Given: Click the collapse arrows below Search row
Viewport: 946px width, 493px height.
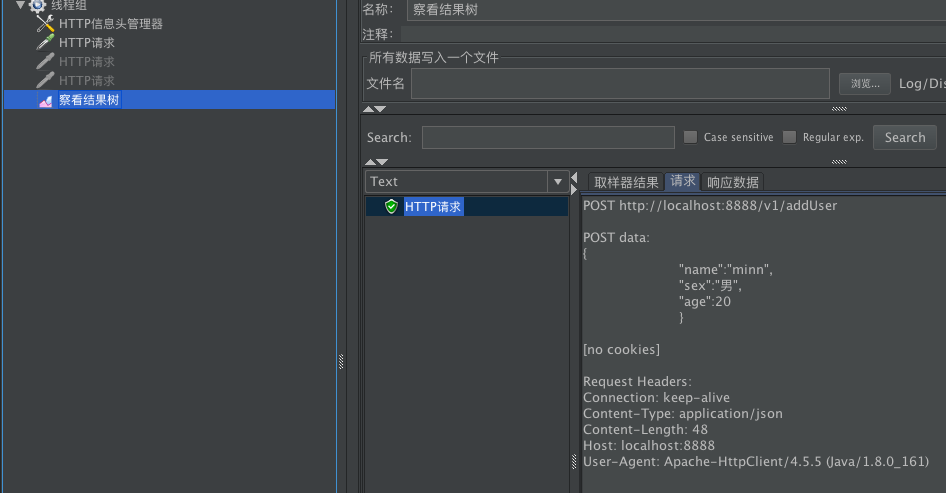Looking at the screenshot, I should pos(376,162).
